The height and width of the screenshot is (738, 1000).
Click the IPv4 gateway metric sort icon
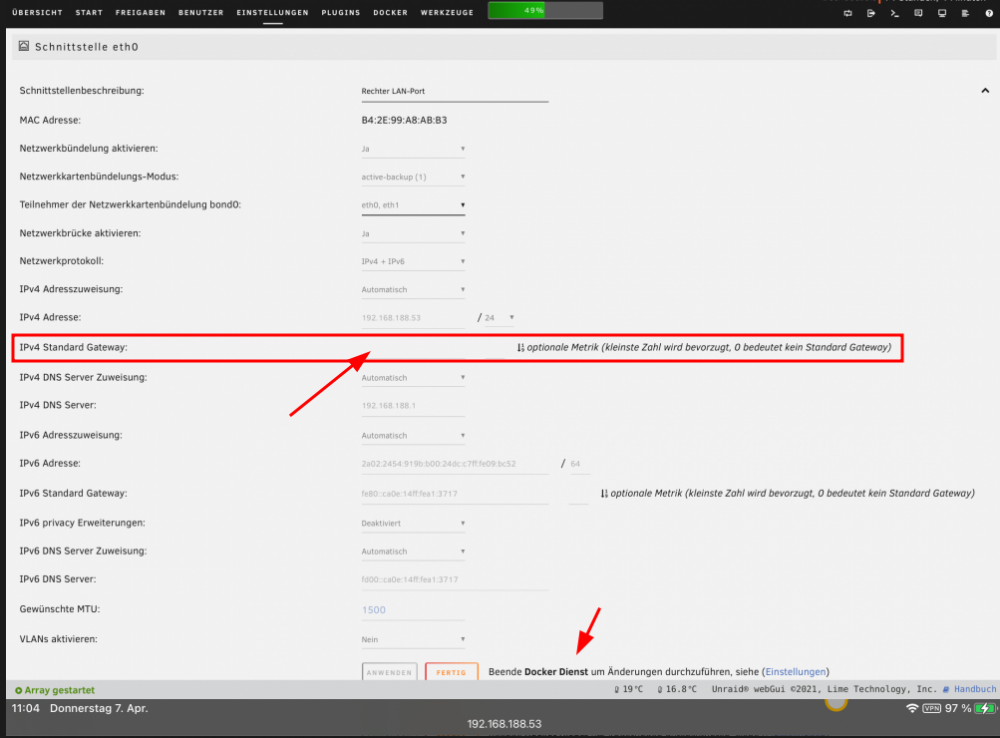click(x=520, y=348)
